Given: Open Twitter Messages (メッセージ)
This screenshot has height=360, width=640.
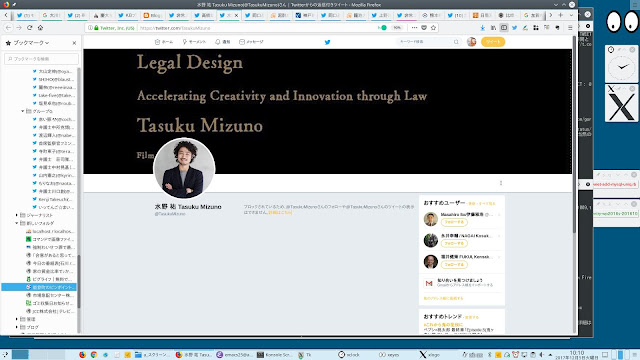Looking at the screenshot, I should 251,42.
